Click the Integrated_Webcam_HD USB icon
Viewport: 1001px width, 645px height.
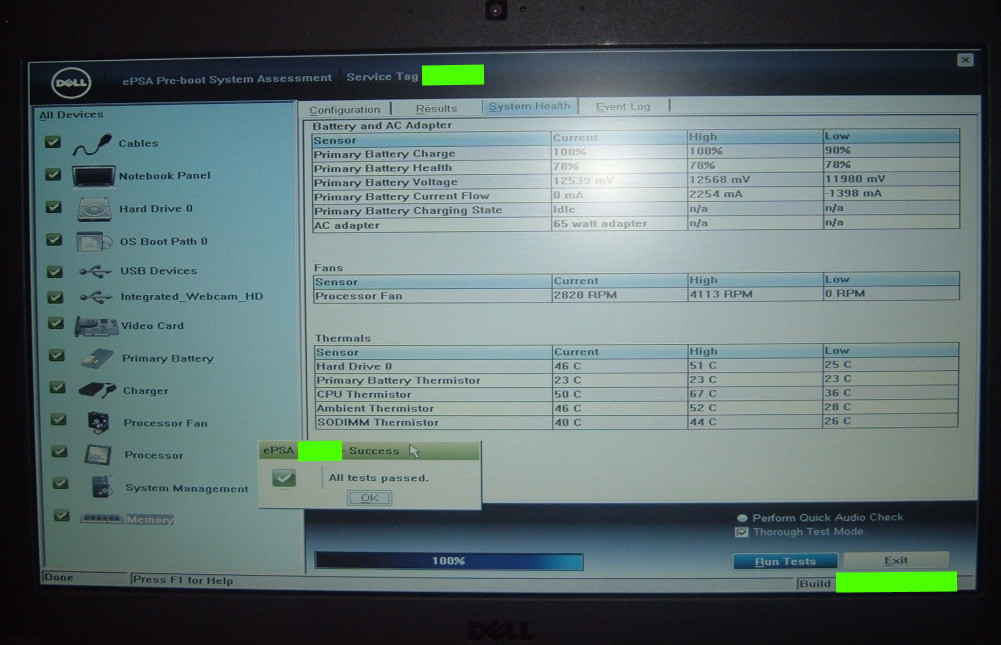[x=96, y=297]
